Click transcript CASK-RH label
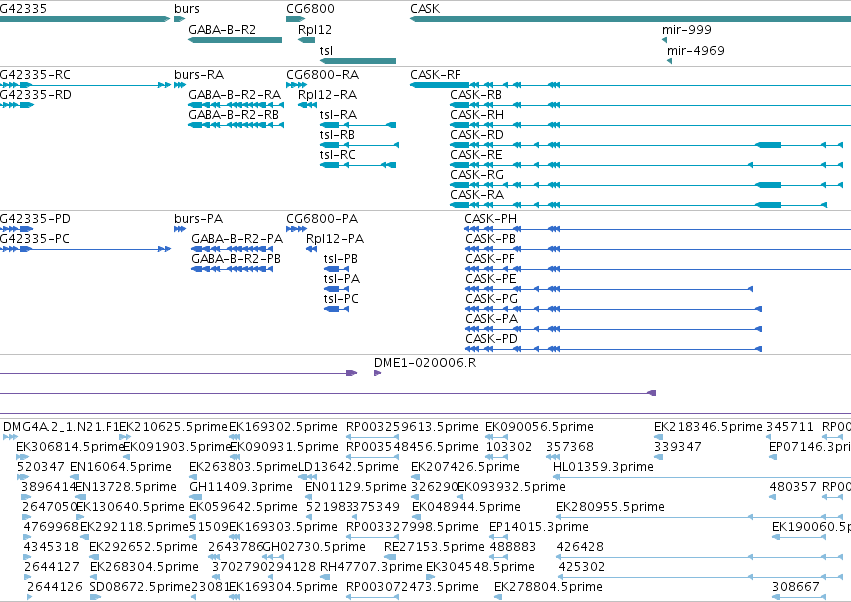 tap(477, 115)
